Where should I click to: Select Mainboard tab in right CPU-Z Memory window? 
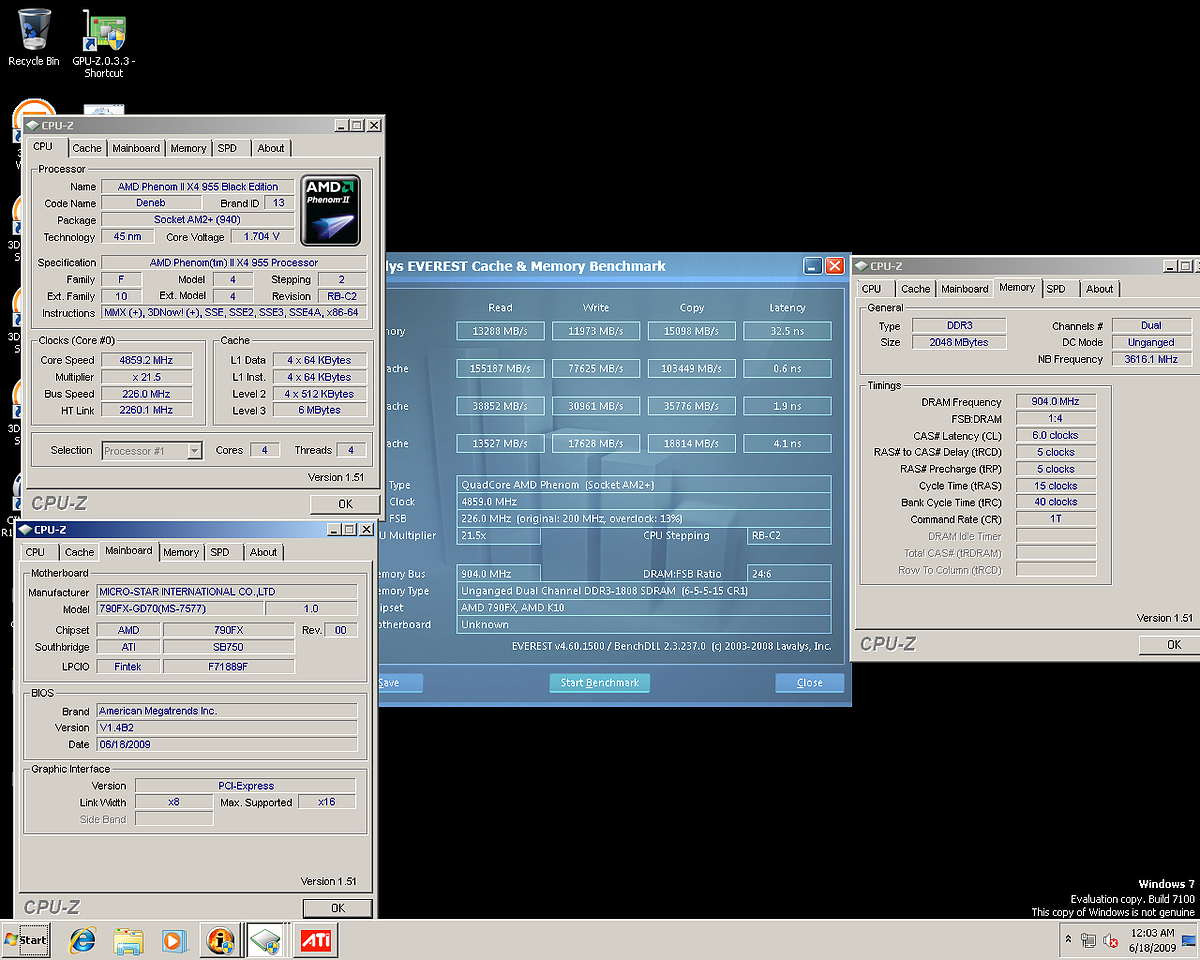[x=965, y=289]
